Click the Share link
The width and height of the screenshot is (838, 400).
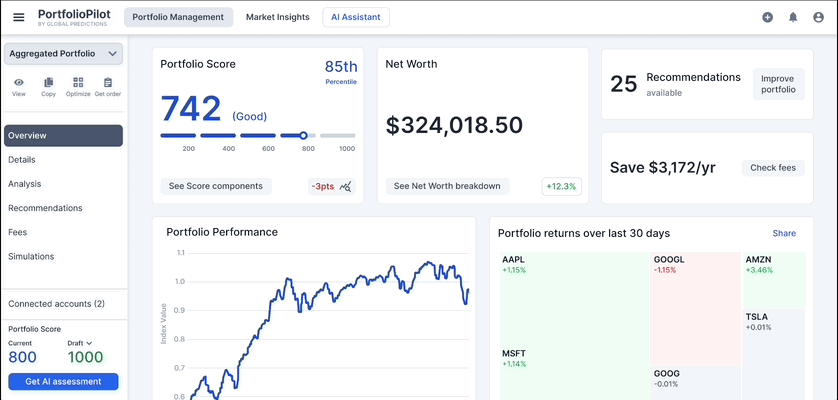pos(784,234)
